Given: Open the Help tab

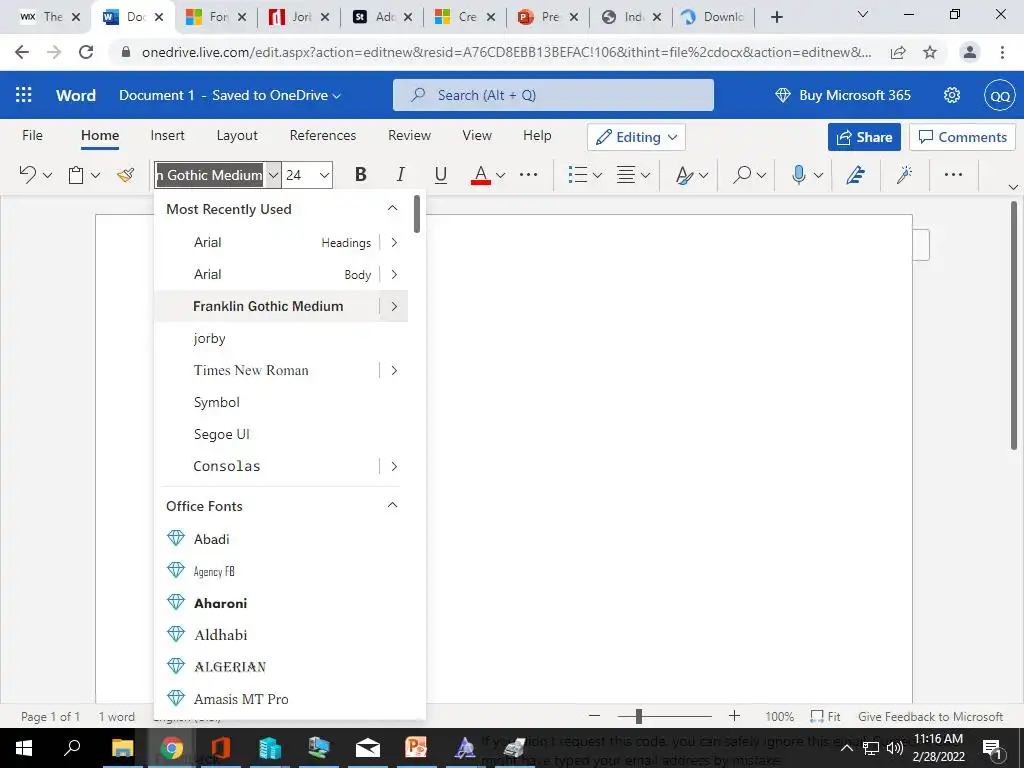Looking at the screenshot, I should [537, 135].
